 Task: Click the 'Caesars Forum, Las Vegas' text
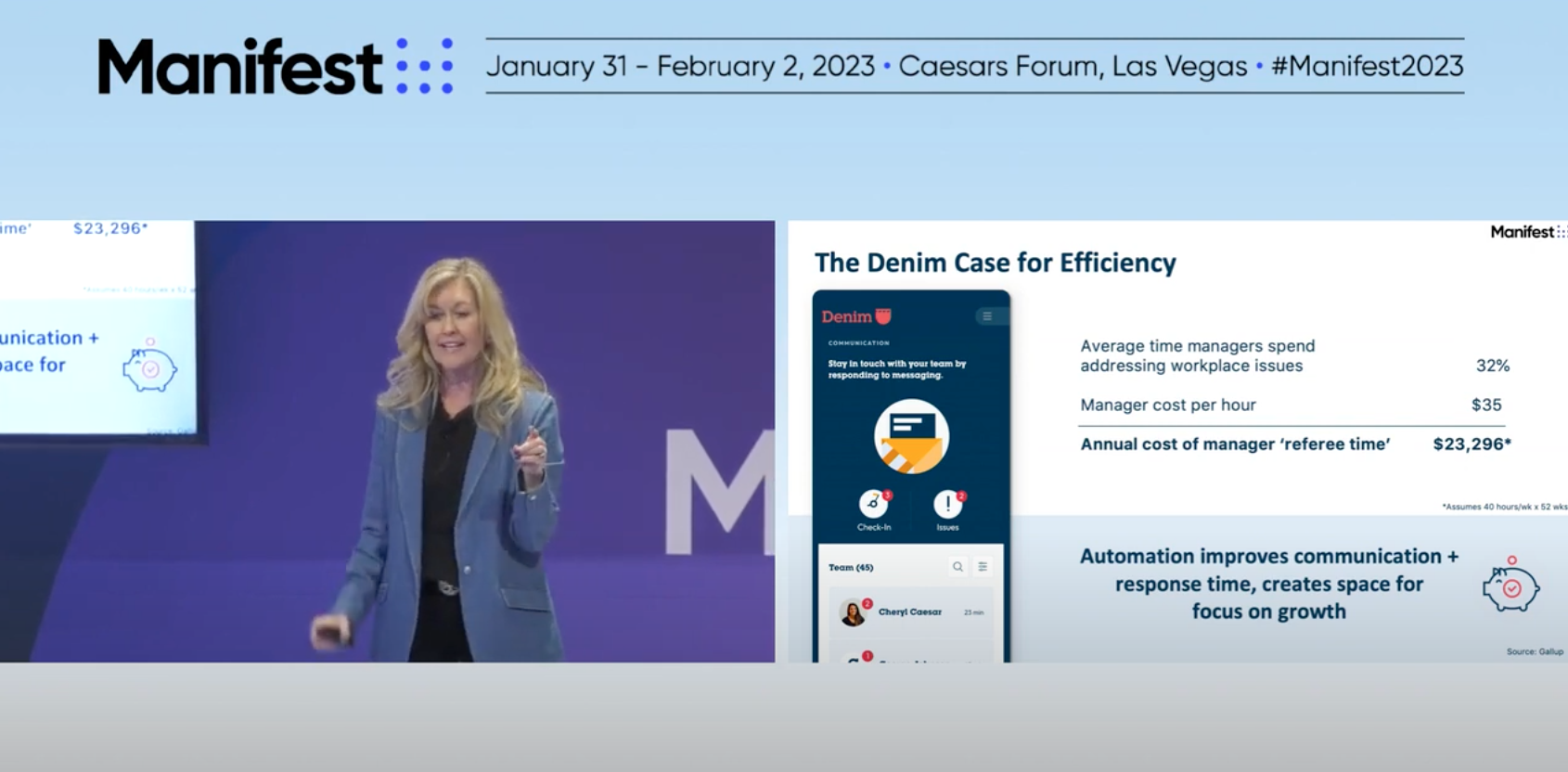(x=1073, y=66)
